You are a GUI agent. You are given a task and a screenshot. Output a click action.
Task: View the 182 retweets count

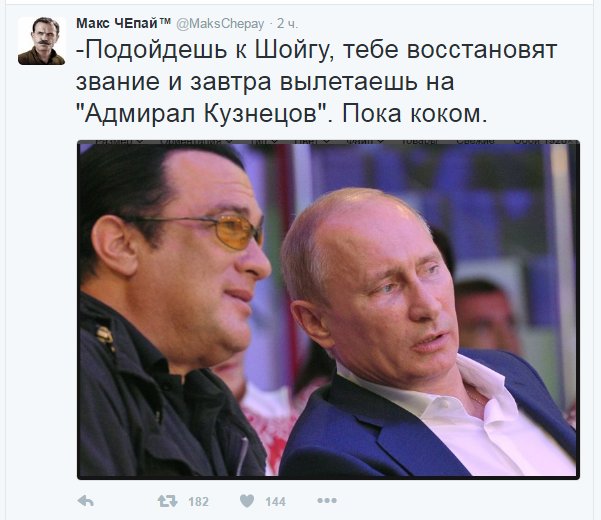coord(199,502)
